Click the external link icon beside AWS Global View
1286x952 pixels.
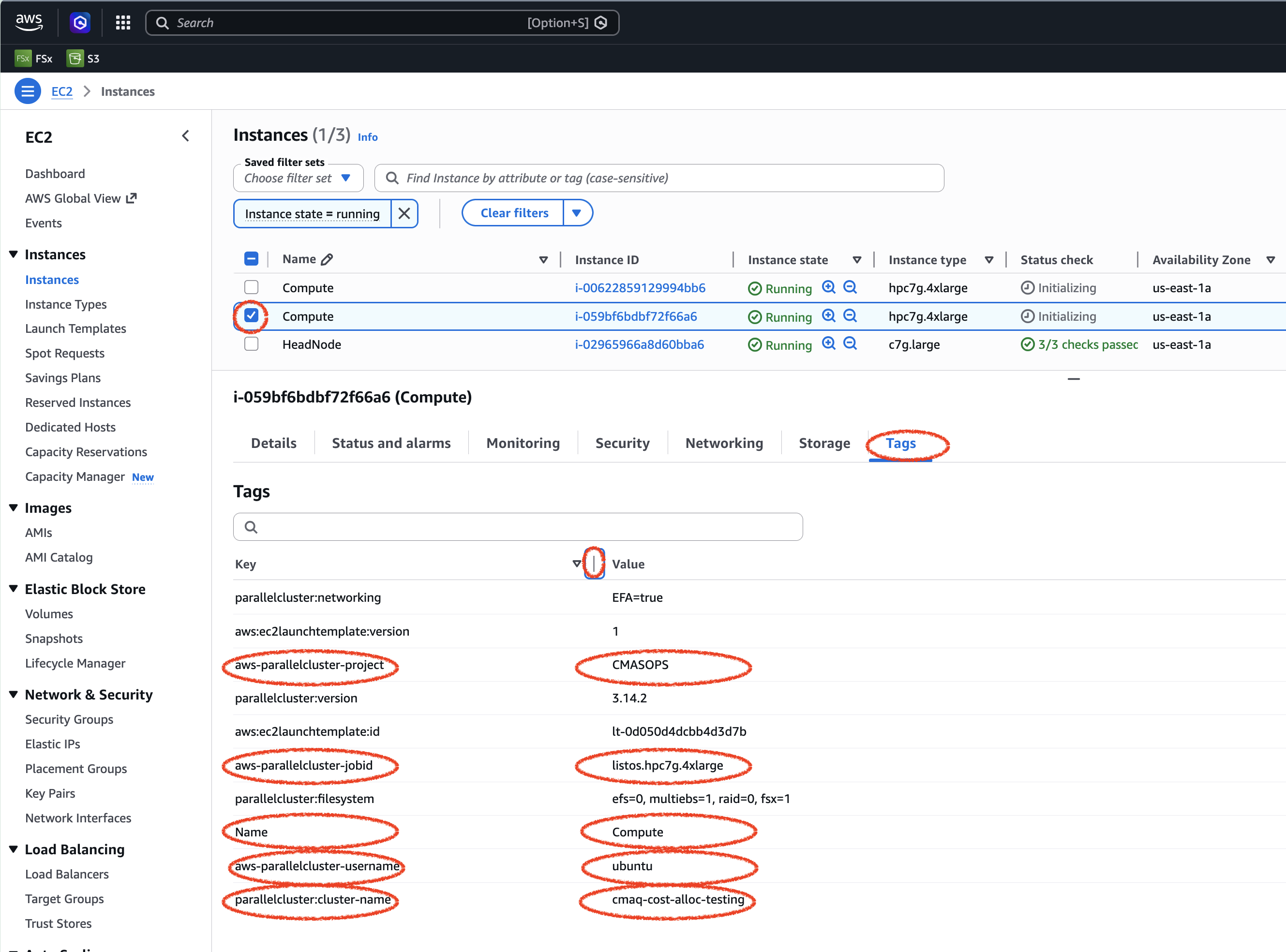pyautogui.click(x=132, y=198)
